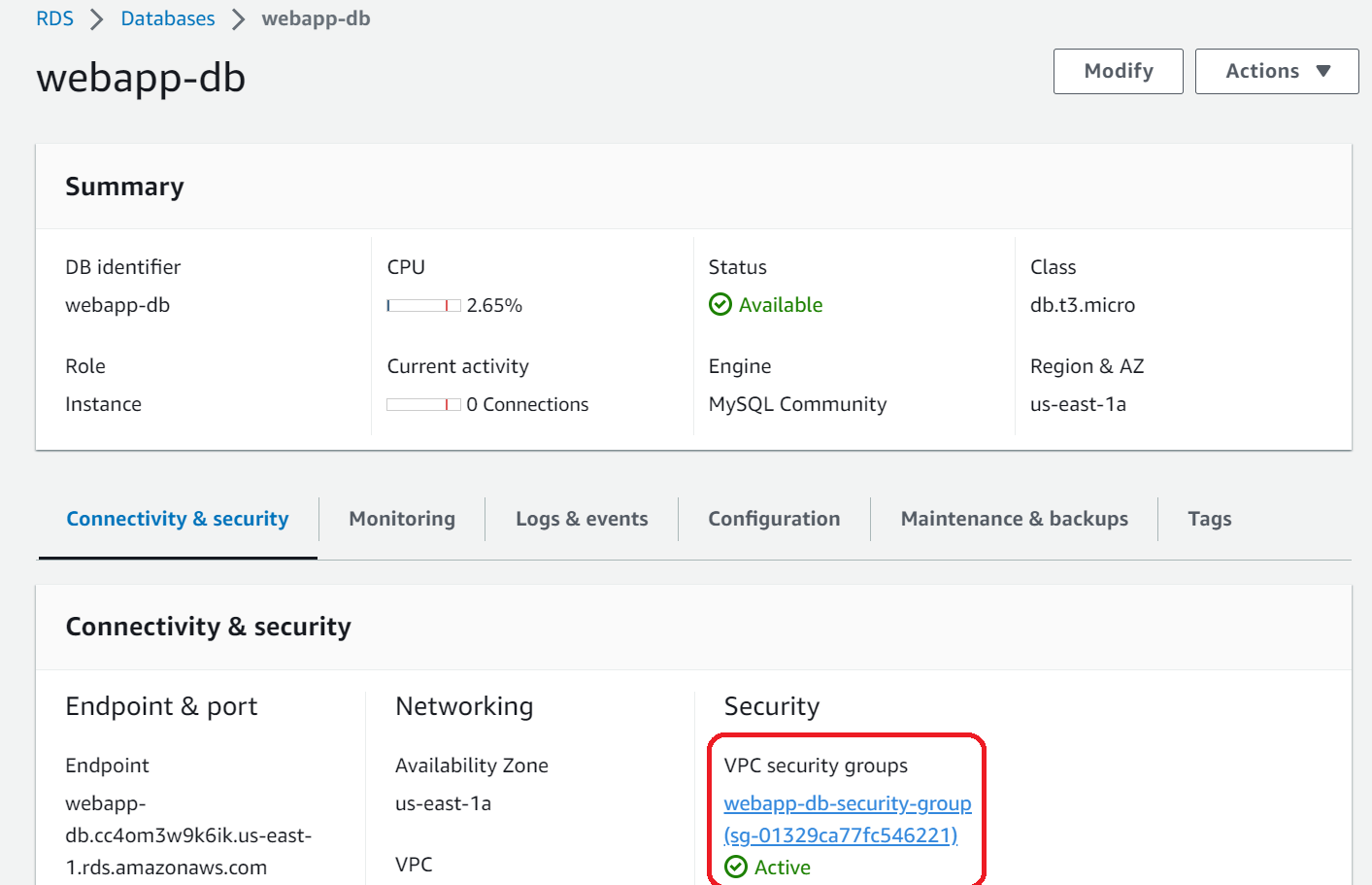Select the Connectivity & security tab
This screenshot has height=885, width=1372.
tap(178, 519)
